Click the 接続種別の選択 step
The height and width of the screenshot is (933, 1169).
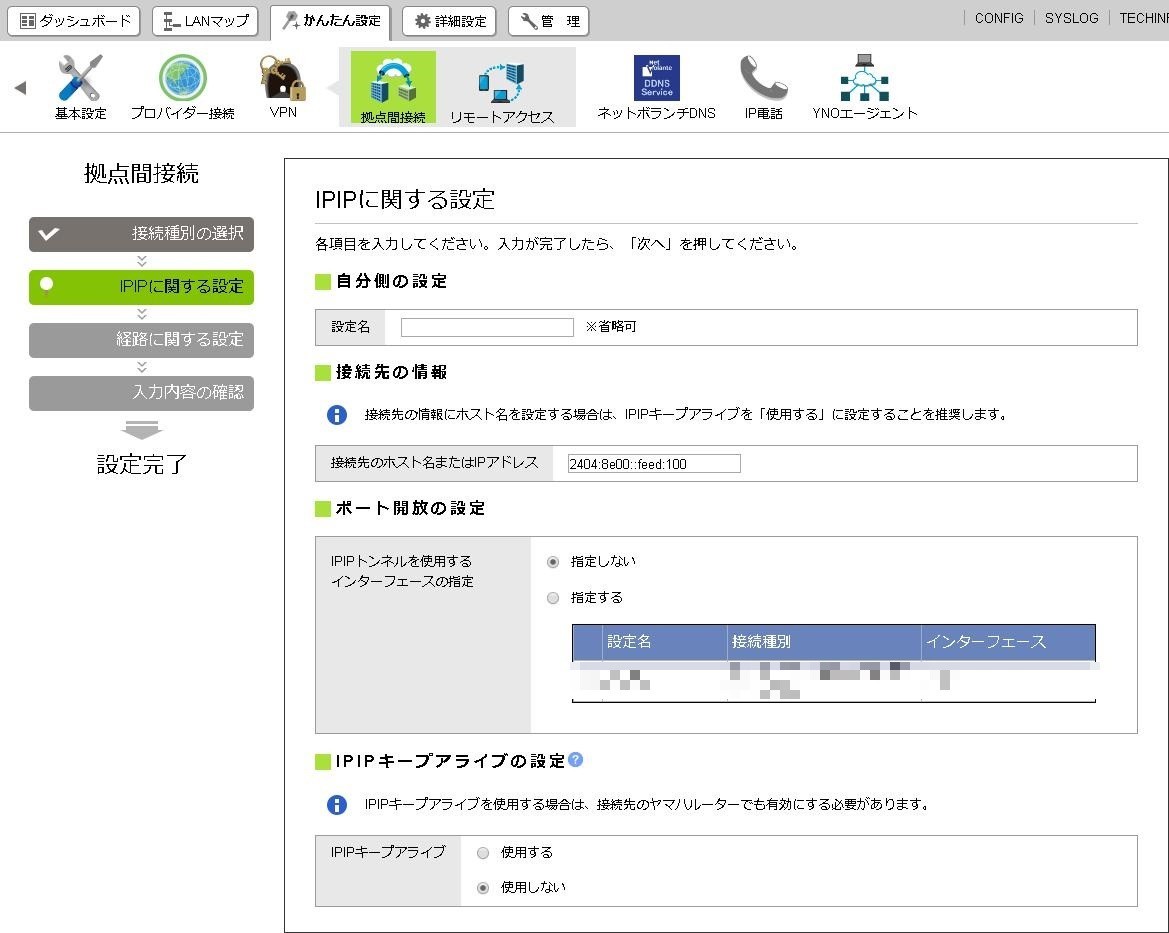click(142, 234)
